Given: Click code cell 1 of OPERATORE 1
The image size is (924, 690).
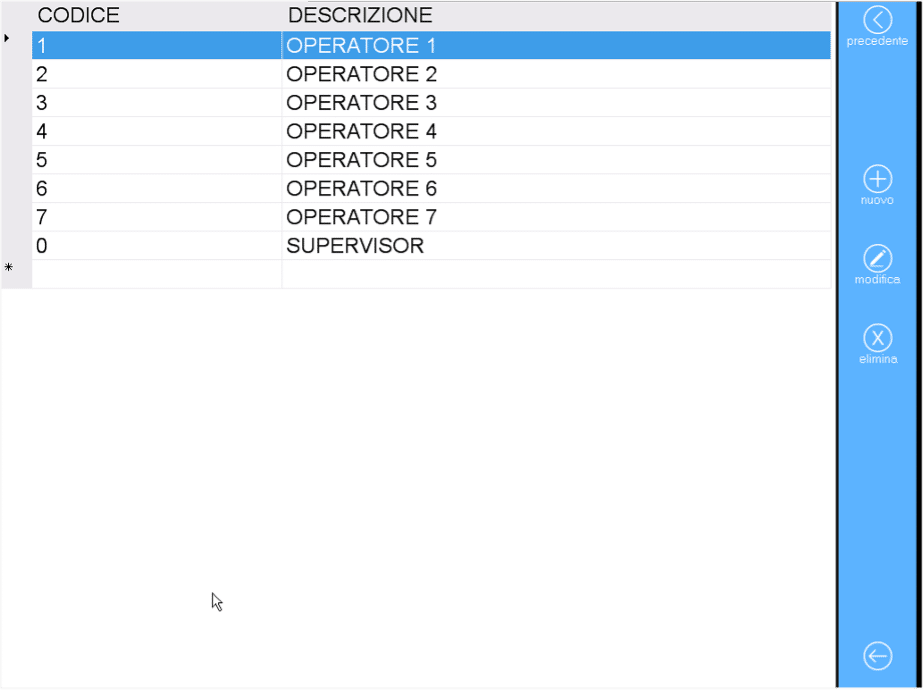Looking at the screenshot, I should [x=157, y=45].
